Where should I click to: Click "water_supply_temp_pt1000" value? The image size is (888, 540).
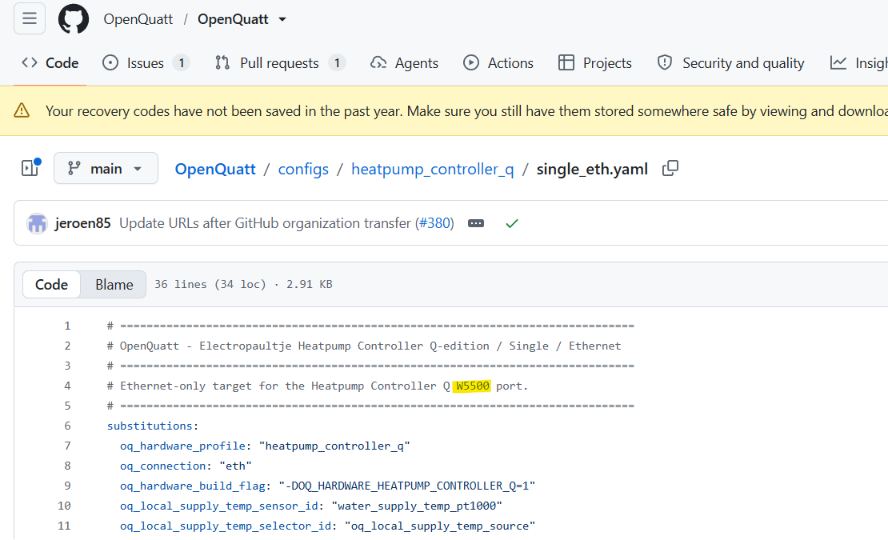[417, 506]
